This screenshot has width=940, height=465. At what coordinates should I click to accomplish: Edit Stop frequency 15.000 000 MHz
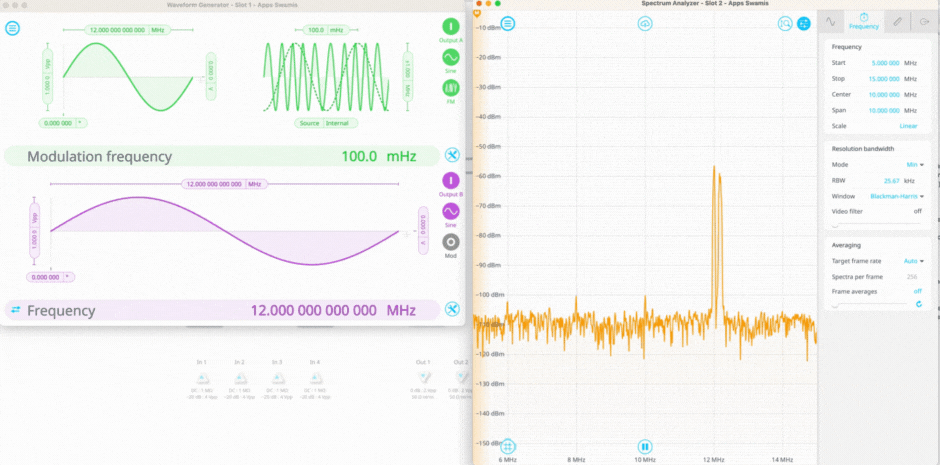click(x=884, y=78)
